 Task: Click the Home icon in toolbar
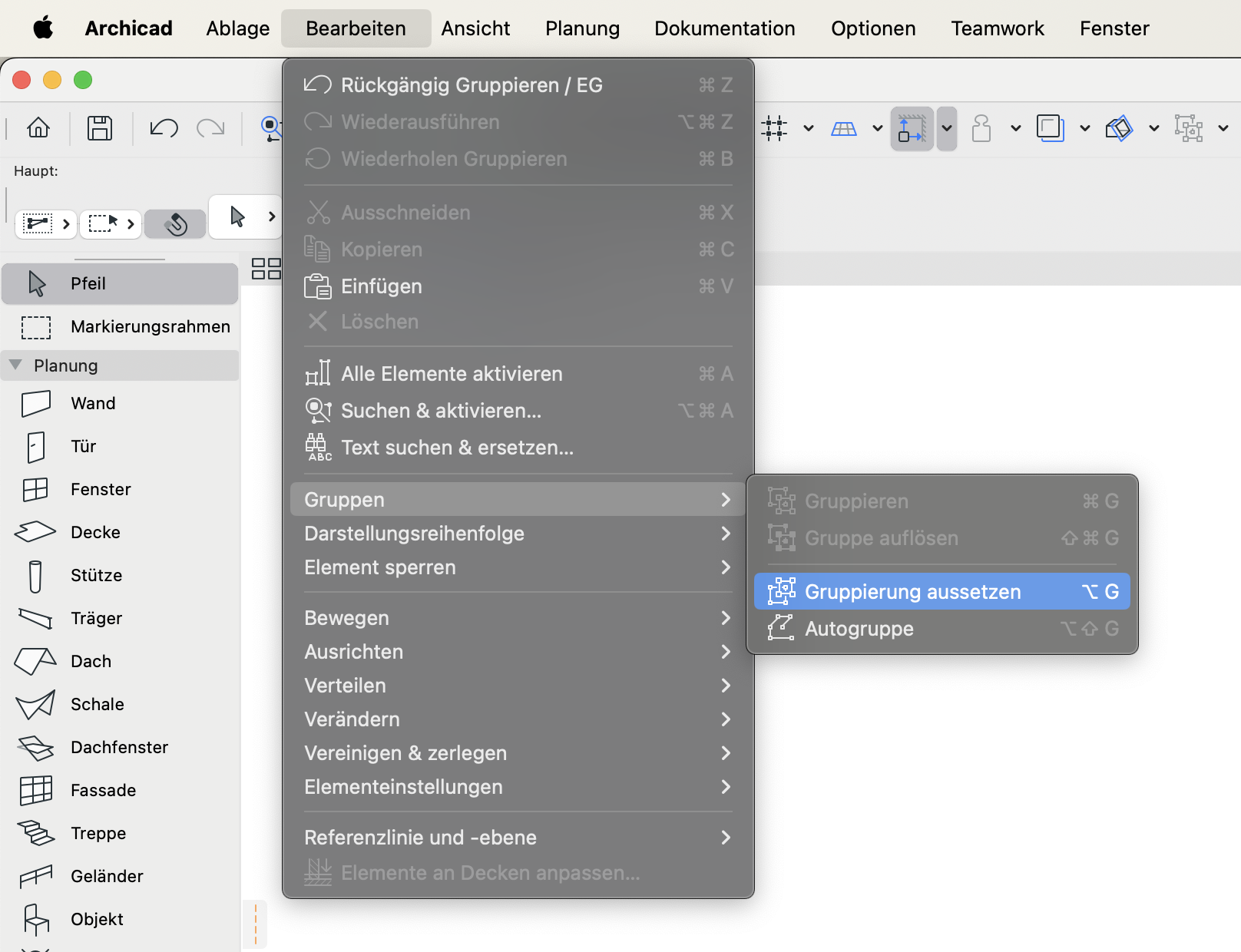pyautogui.click(x=38, y=128)
